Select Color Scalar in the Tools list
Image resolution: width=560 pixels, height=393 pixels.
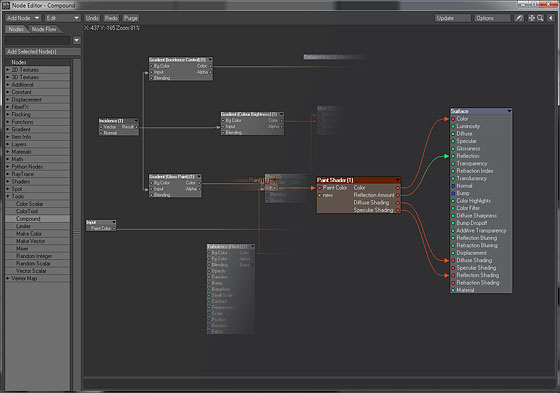(38, 204)
